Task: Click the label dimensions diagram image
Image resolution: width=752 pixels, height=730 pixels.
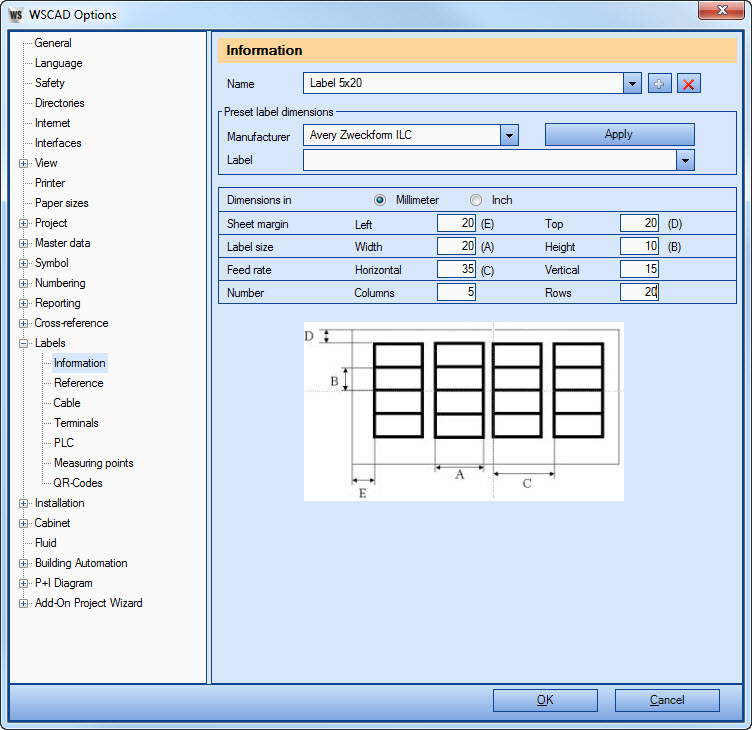Action: tap(463, 411)
